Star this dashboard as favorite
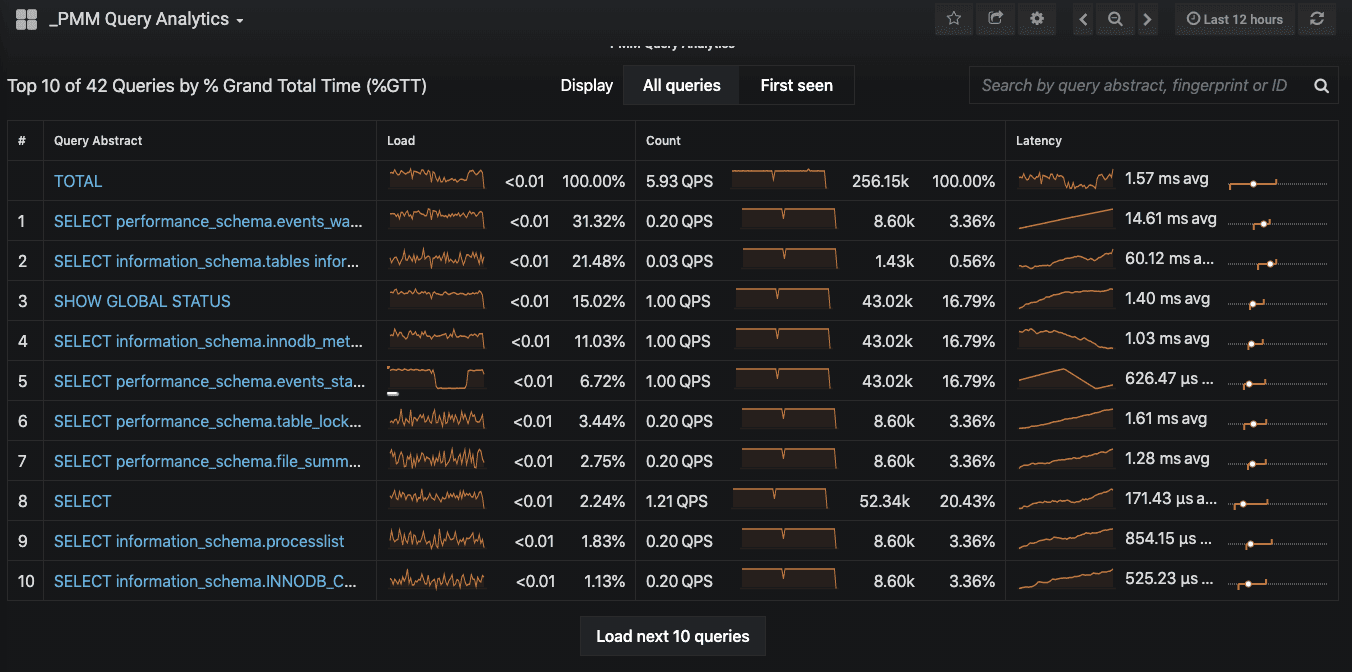This screenshot has width=1352, height=672. [954, 19]
